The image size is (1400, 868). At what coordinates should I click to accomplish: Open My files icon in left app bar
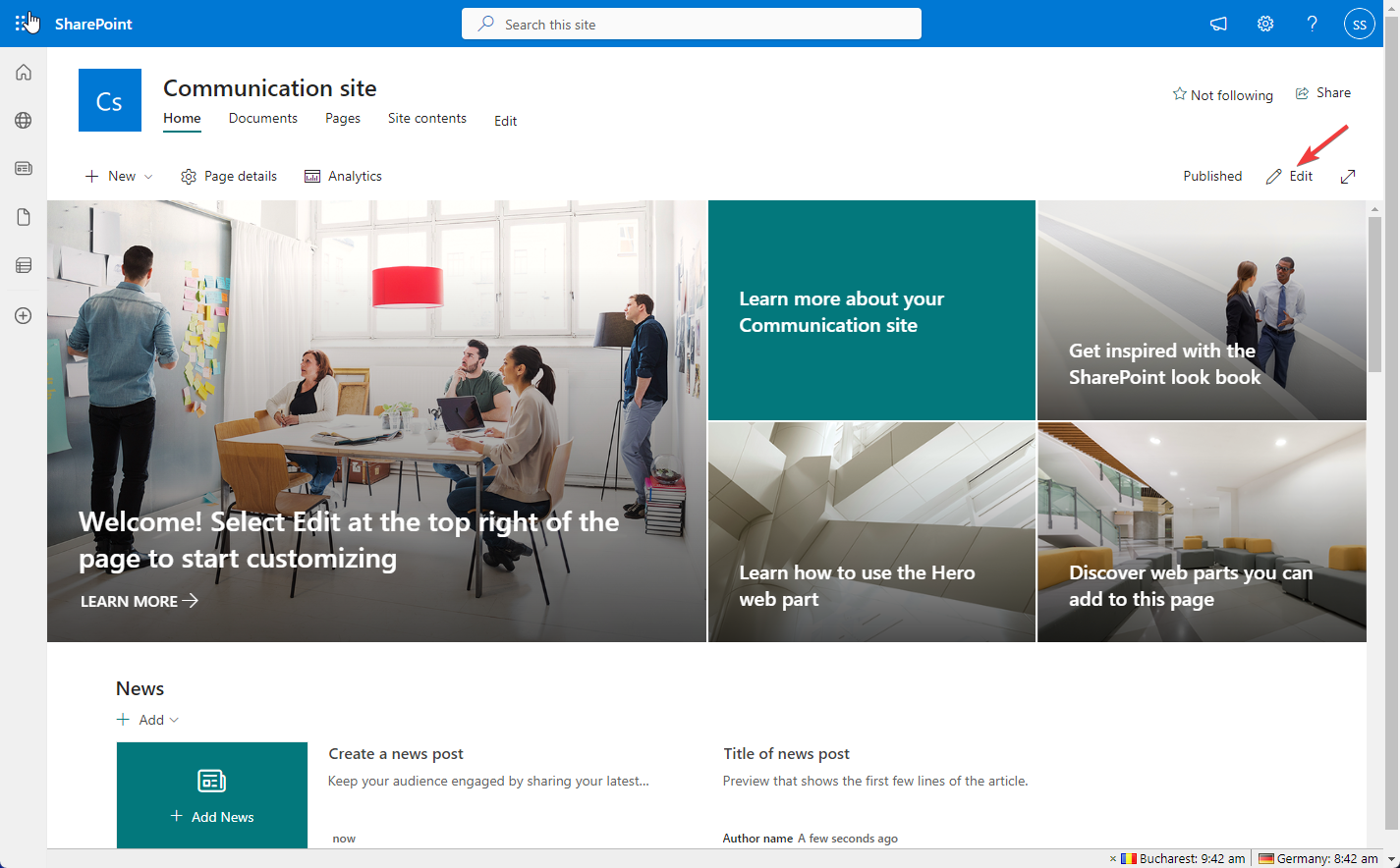(x=24, y=217)
